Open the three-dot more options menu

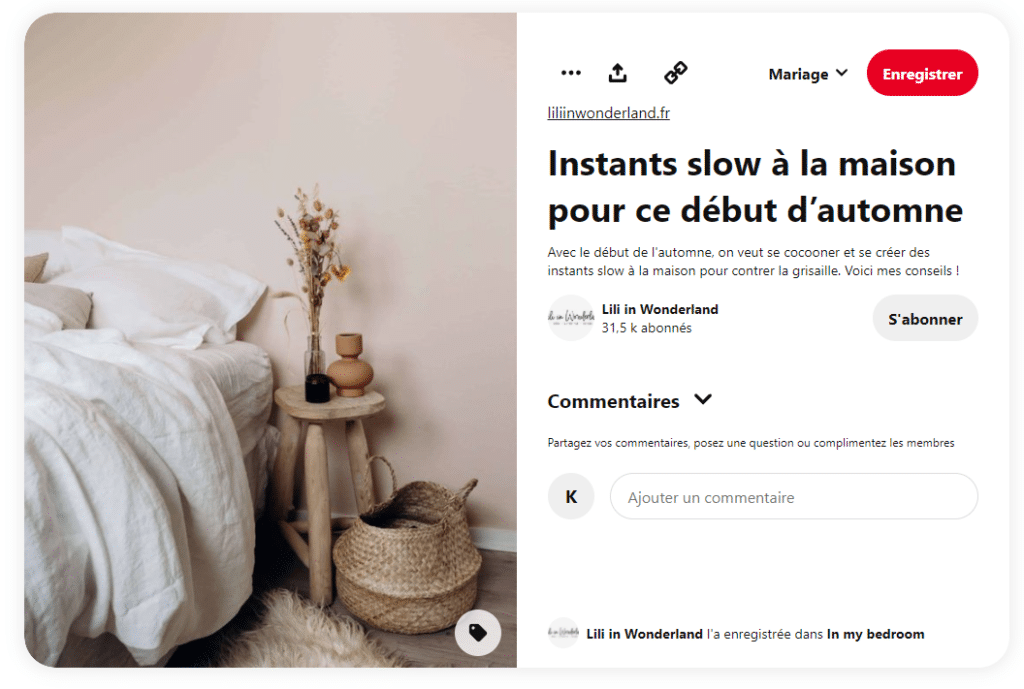pyautogui.click(x=571, y=72)
